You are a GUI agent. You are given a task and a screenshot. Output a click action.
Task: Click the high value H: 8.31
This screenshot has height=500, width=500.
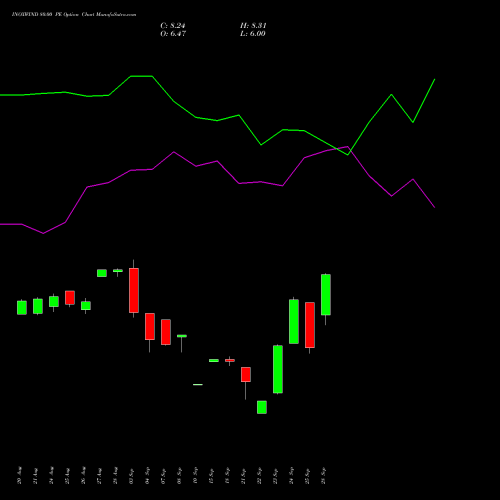point(253,25)
